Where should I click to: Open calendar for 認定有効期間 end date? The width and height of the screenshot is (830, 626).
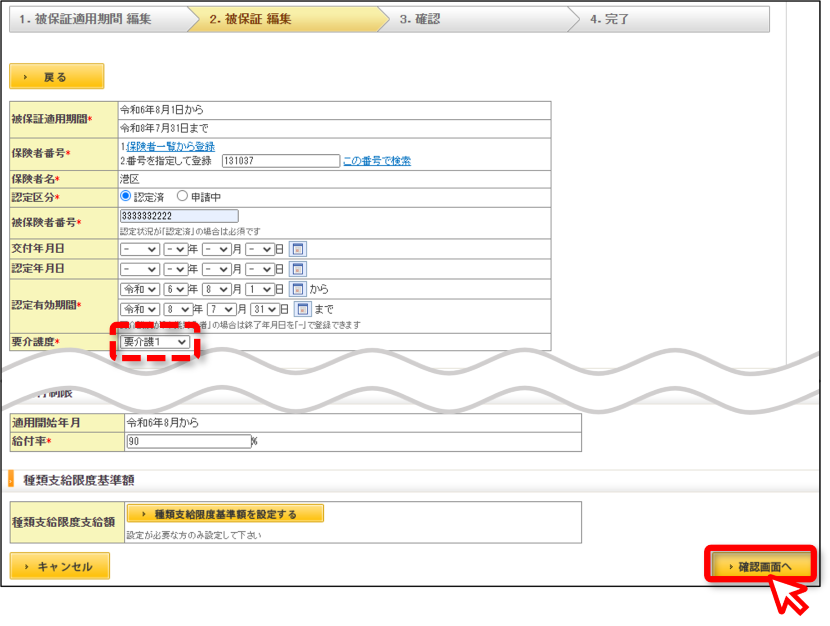click(303, 309)
